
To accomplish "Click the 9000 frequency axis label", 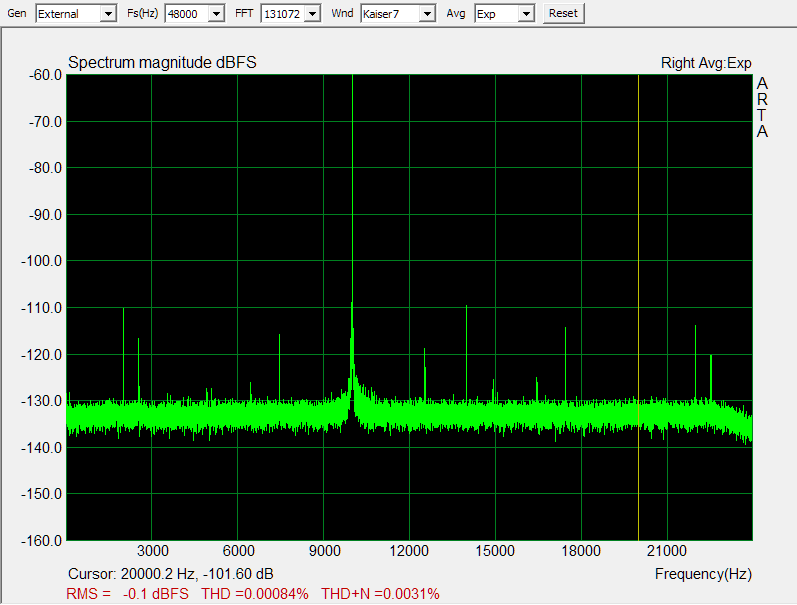I will pos(325,551).
